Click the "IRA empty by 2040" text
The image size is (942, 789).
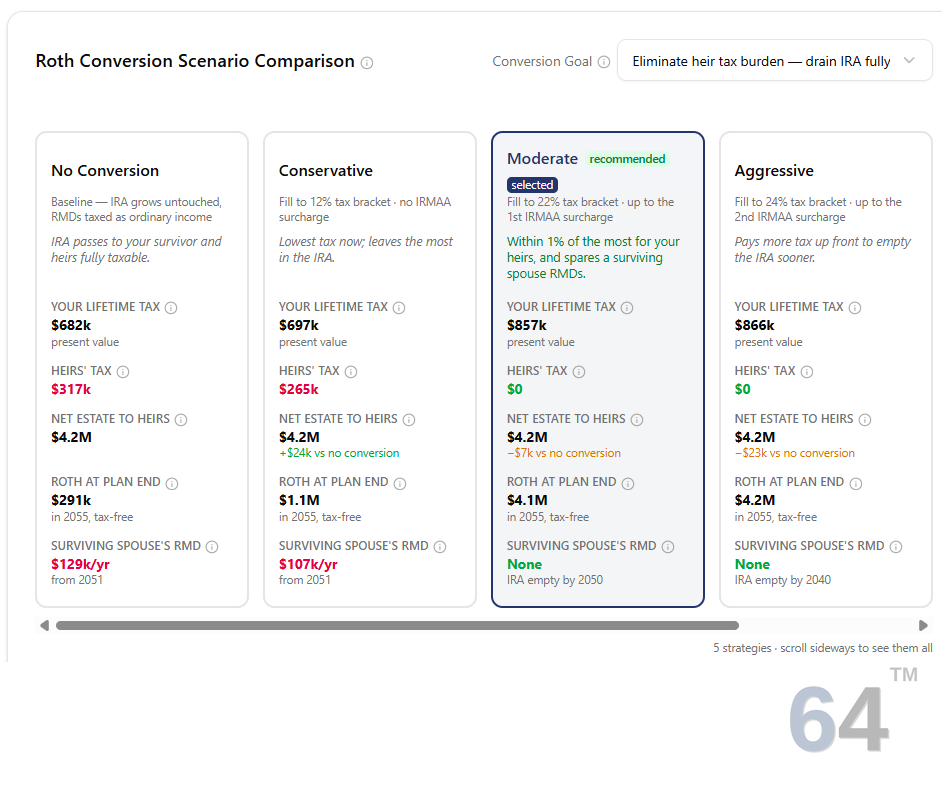point(782,580)
